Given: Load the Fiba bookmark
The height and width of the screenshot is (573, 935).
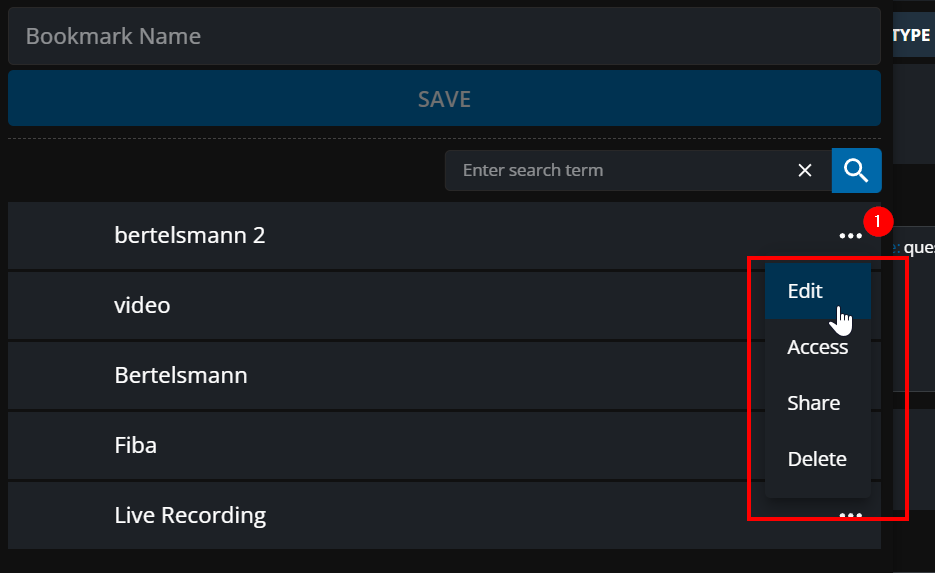Looking at the screenshot, I should pyautogui.click(x=135, y=445).
